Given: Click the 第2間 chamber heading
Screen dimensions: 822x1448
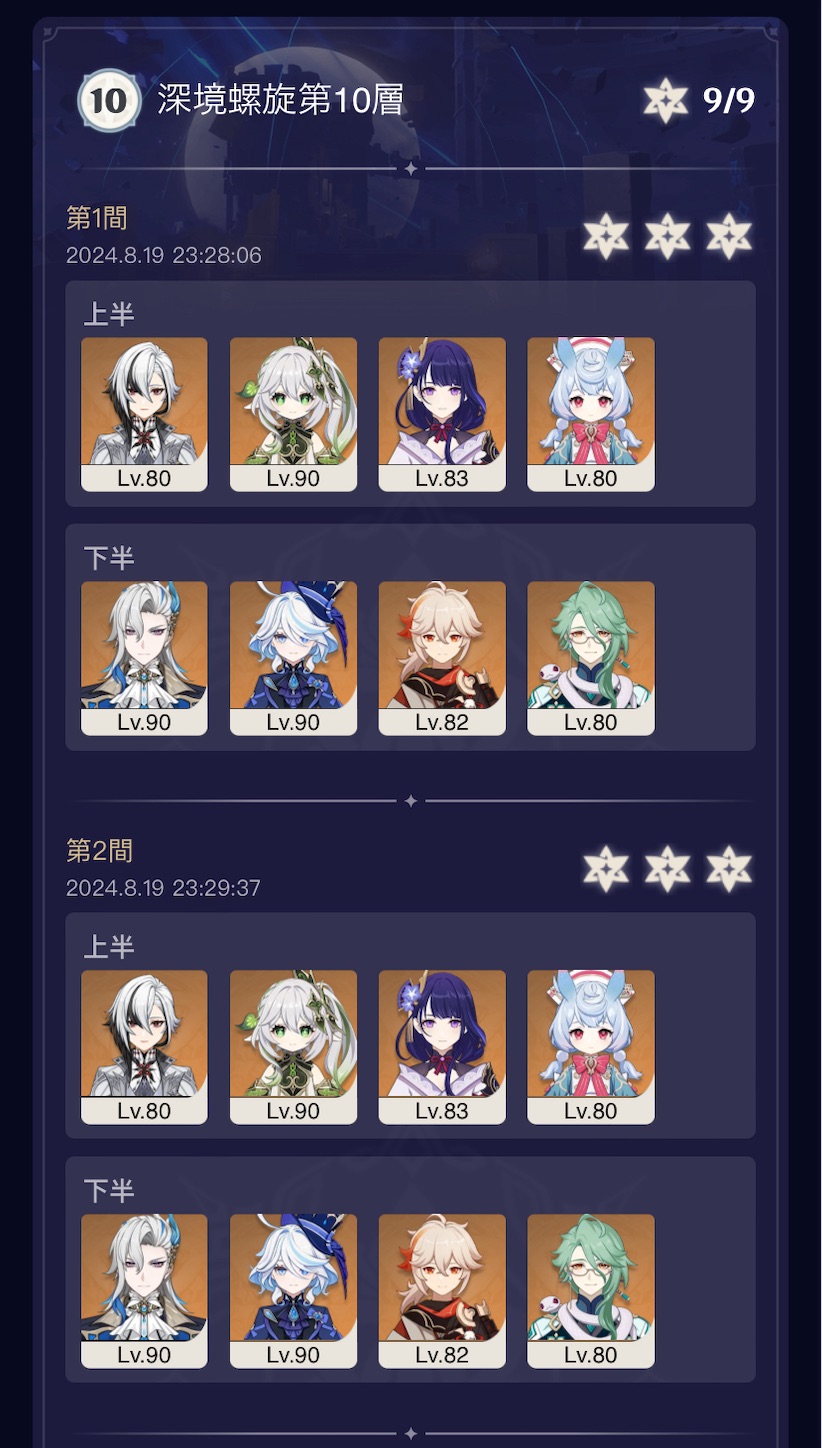Looking at the screenshot, I should click(x=99, y=851).
